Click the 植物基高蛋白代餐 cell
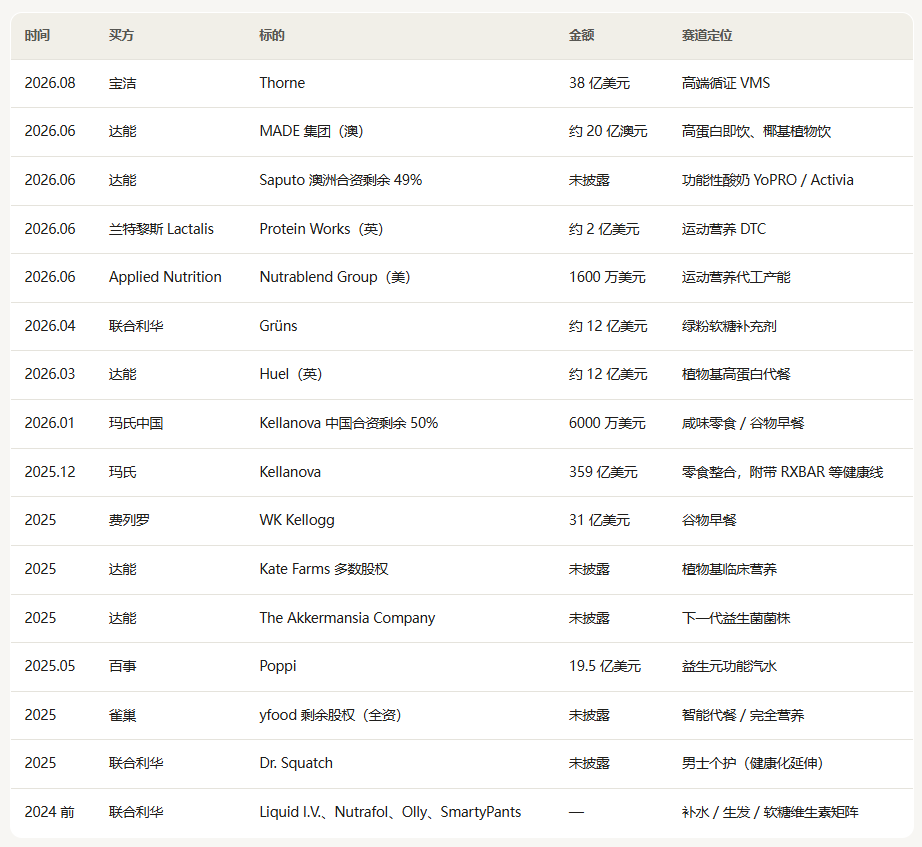The width and height of the screenshot is (922, 847). [736, 374]
